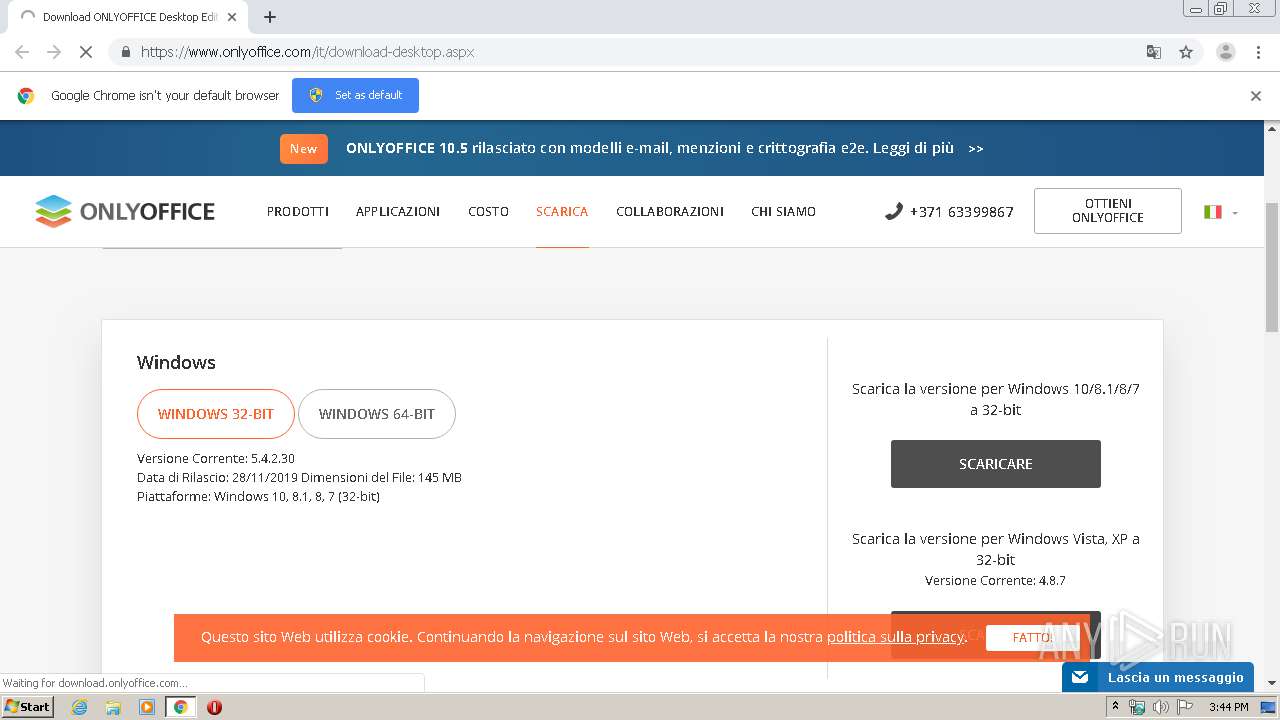This screenshot has width=1280, height=720.
Task: Click the Chrome logo in notification bar
Action: 26,96
